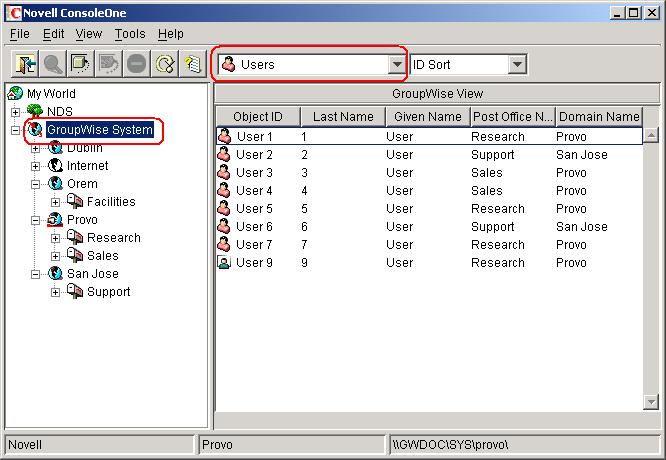Expand the Research post office node

coord(56,238)
